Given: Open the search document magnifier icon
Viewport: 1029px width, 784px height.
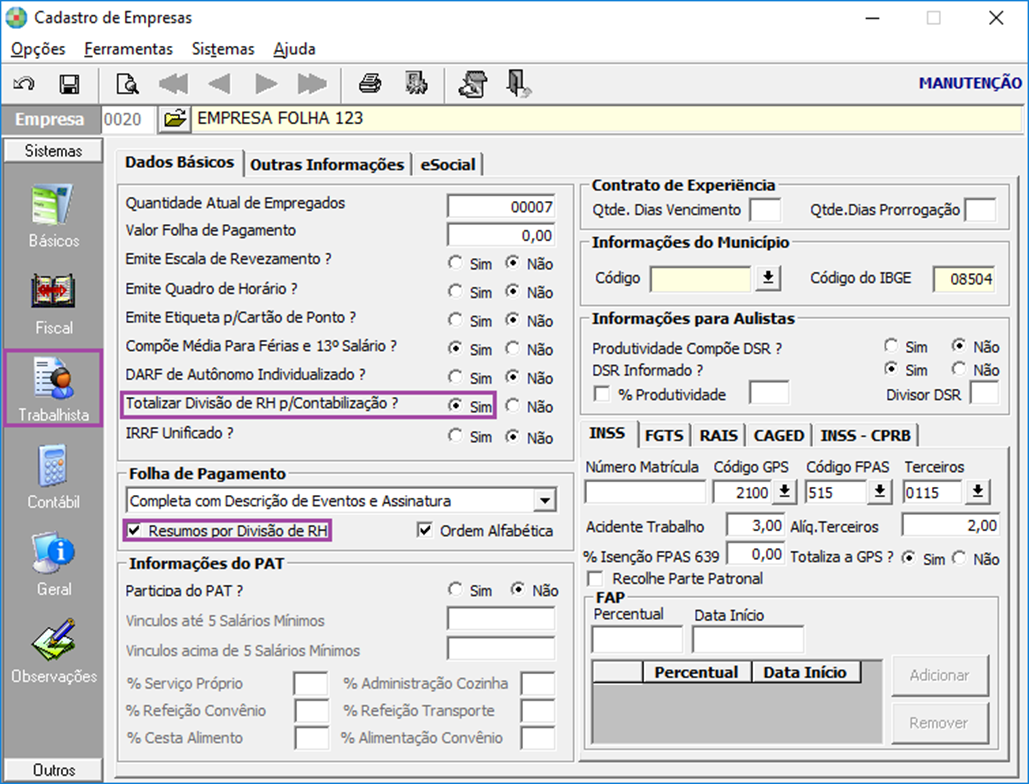Looking at the screenshot, I should pos(127,84).
